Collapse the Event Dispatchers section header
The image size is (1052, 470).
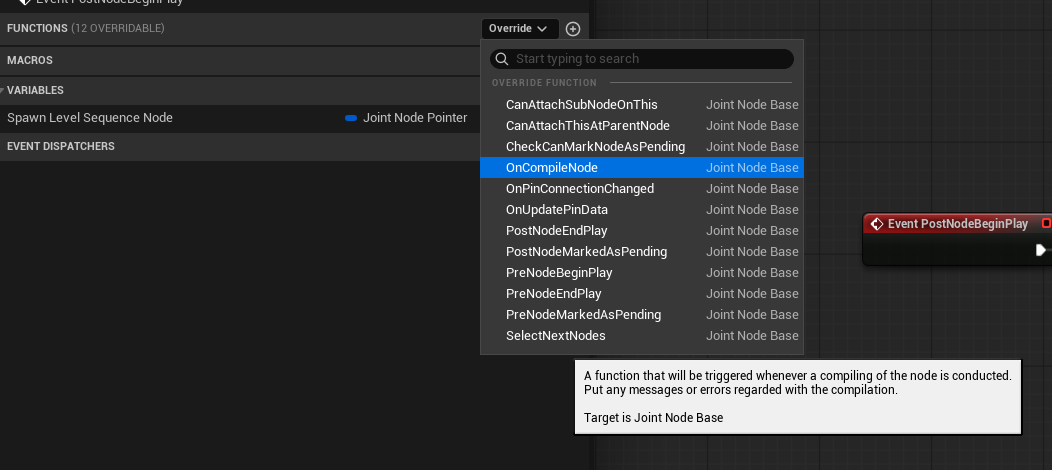click(x=61, y=146)
